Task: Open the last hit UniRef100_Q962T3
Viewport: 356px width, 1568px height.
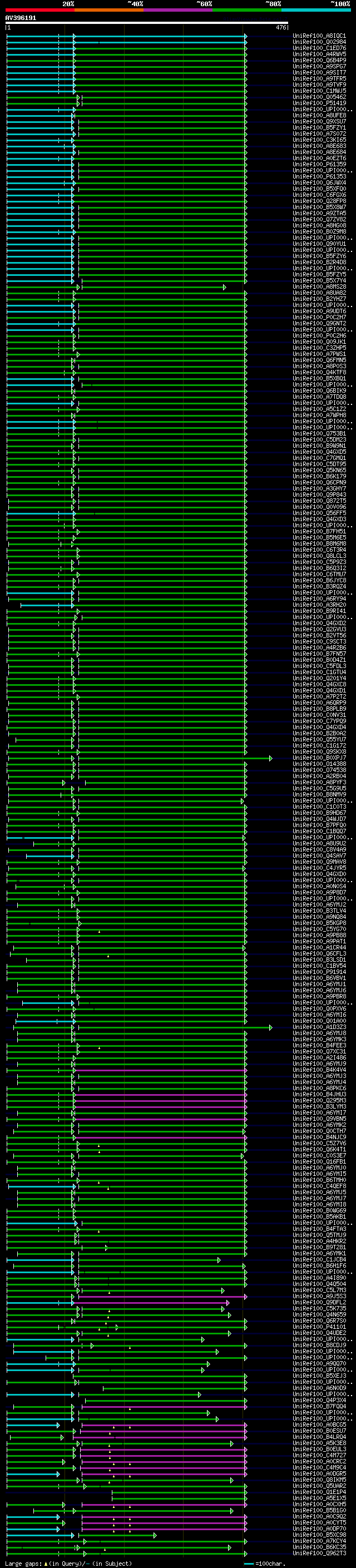Action: point(319,1554)
